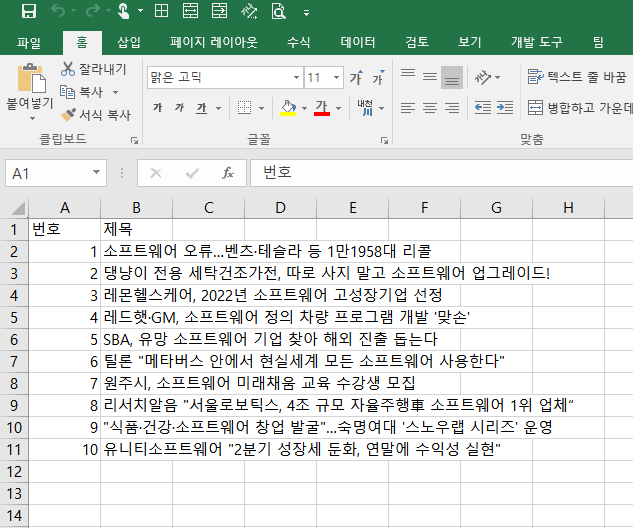The height and width of the screenshot is (528, 633).
Task: Open touch/mouse mode dropdown arrow
Action: (140, 11)
